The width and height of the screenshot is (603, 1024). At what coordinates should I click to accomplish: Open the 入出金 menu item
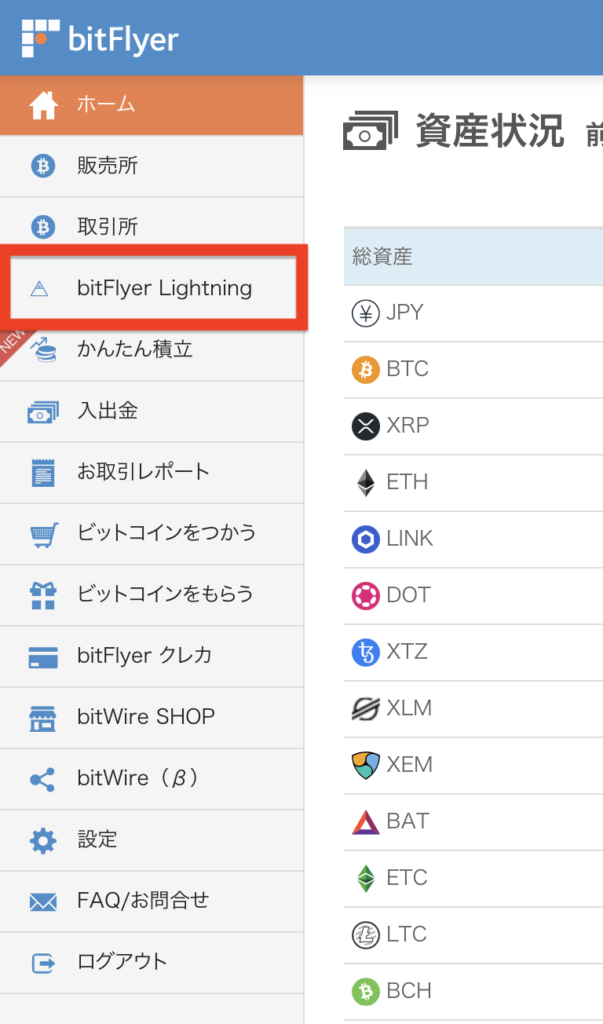click(x=96, y=411)
